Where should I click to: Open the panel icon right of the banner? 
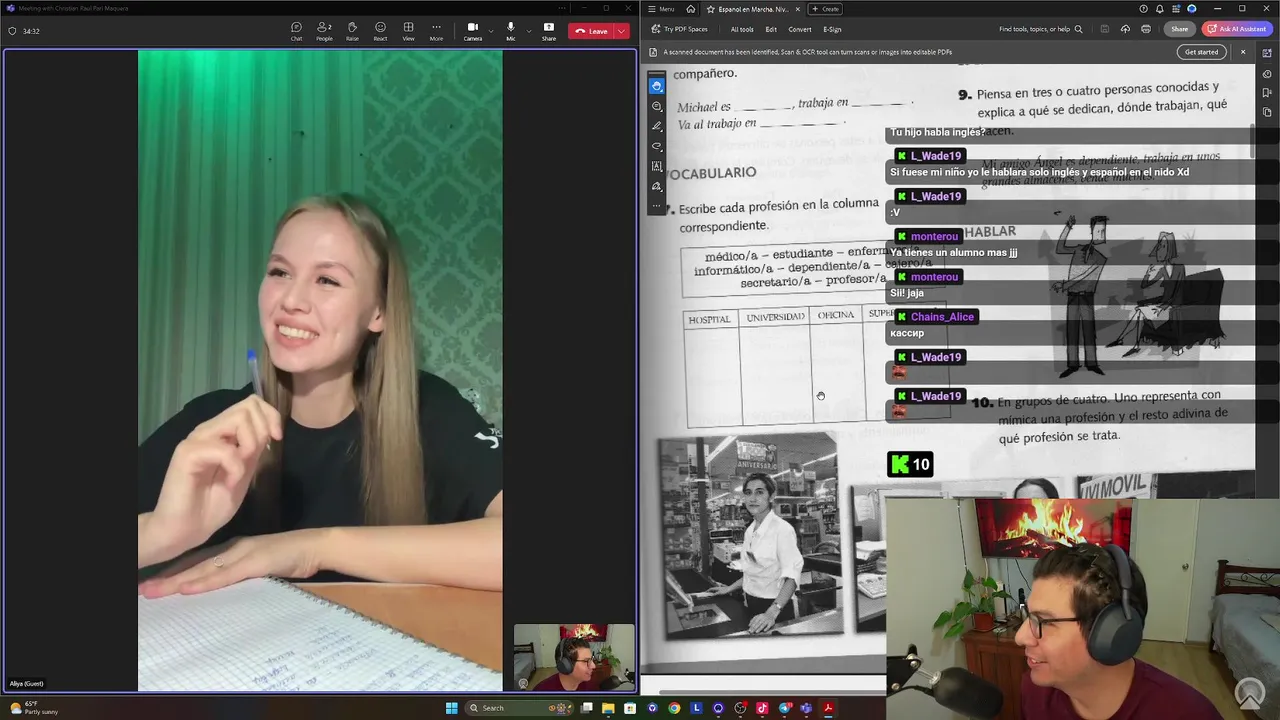1267,52
